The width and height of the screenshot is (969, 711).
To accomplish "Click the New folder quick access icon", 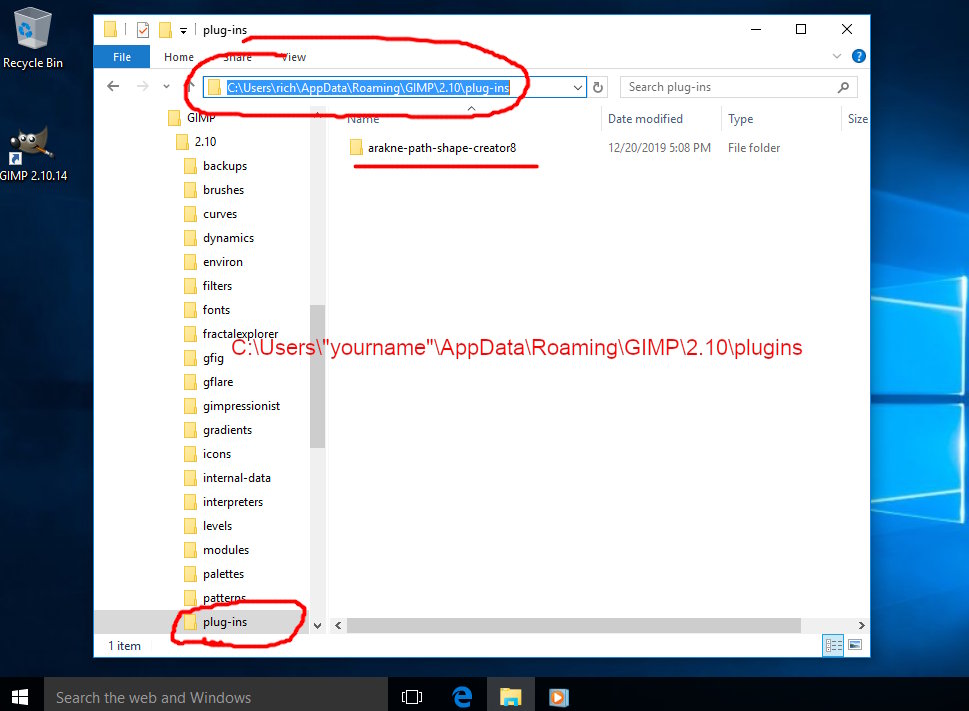I will pyautogui.click(x=165, y=29).
